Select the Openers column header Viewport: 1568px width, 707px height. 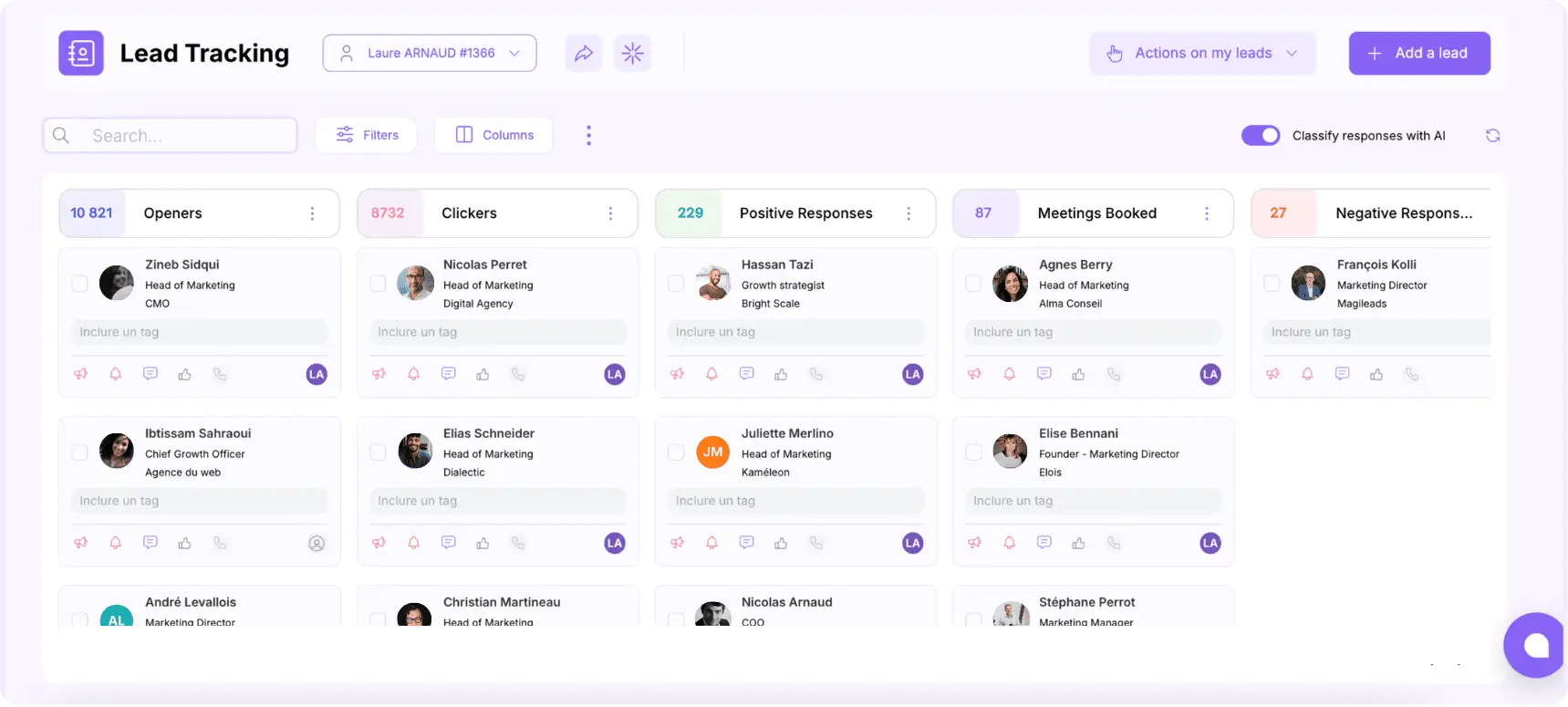pos(200,213)
